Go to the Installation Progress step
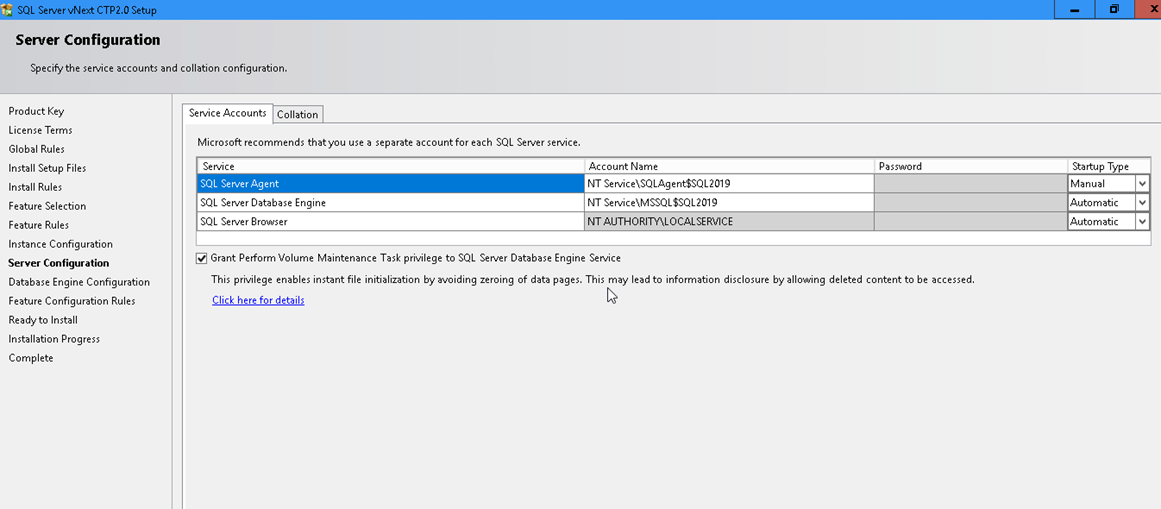 [54, 339]
